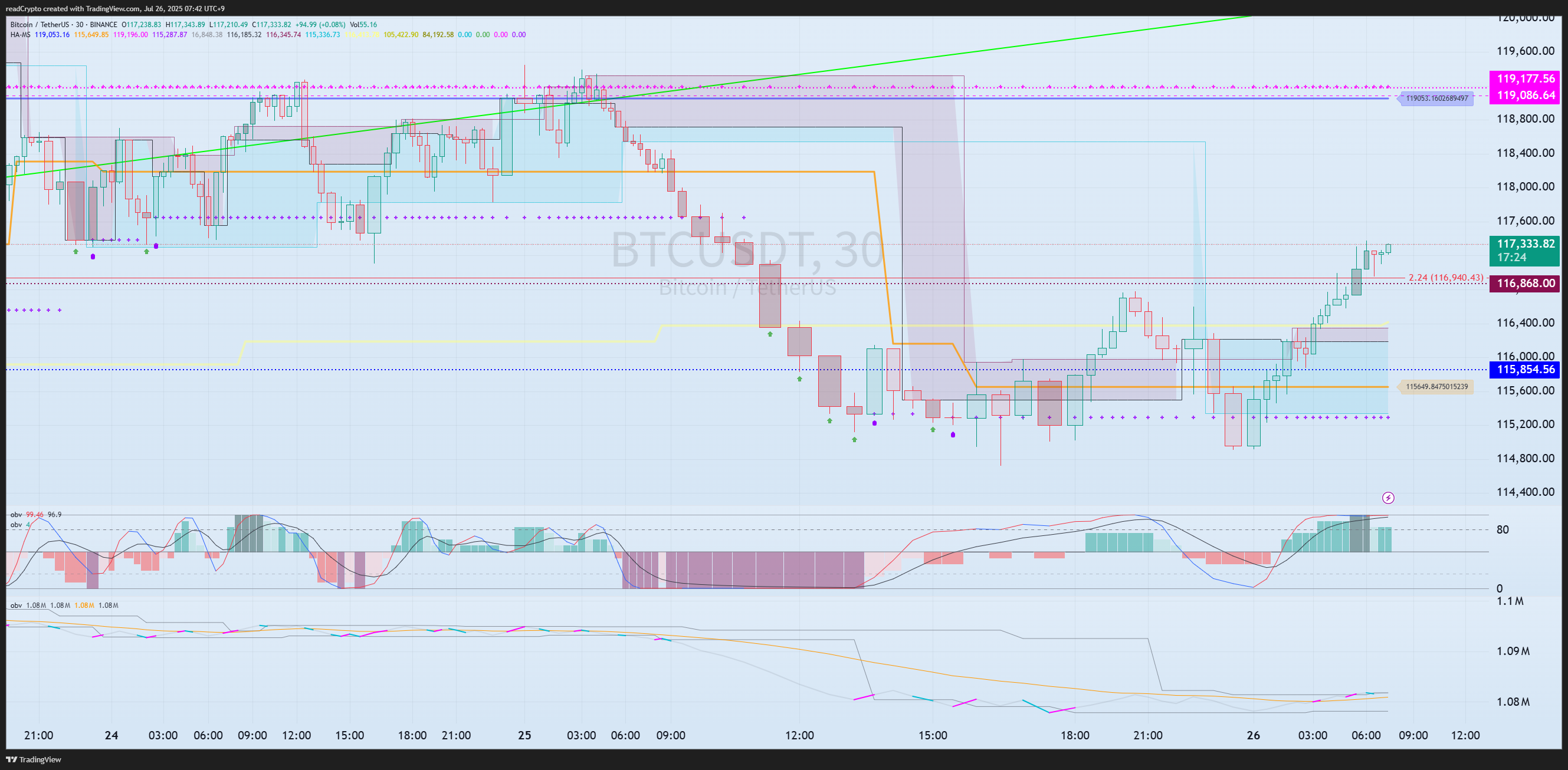Image resolution: width=1568 pixels, height=770 pixels.
Task: Click the dark red HA-MS value 116,345.74
Action: coord(283,35)
